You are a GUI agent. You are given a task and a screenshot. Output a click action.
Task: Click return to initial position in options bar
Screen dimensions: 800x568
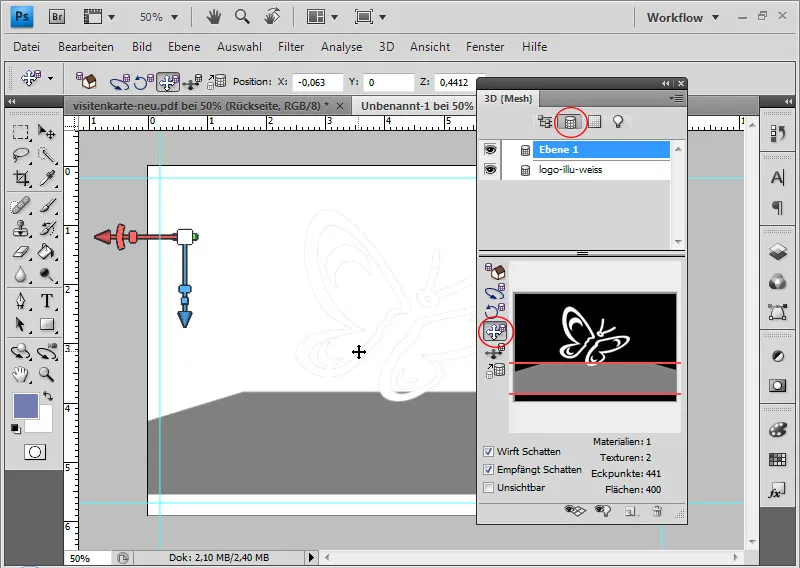[x=86, y=81]
